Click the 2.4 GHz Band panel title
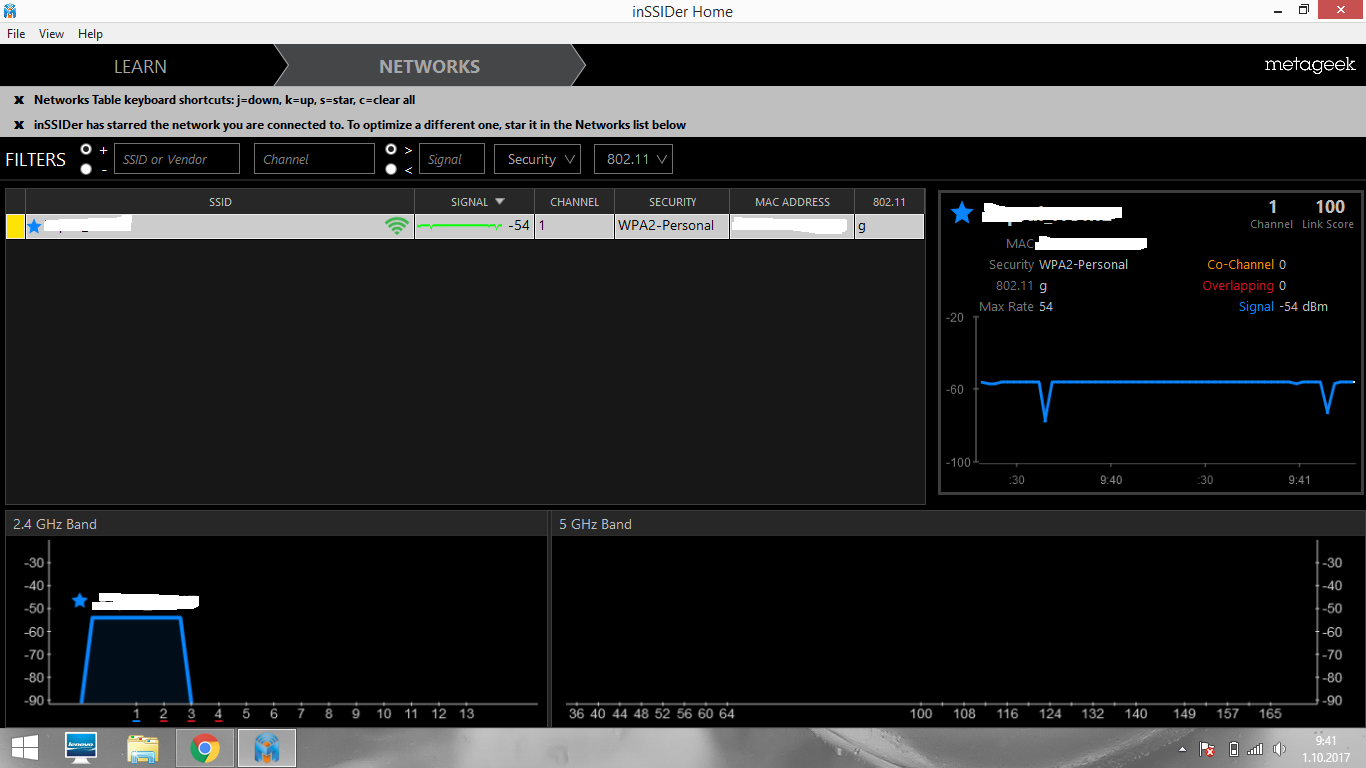The width and height of the screenshot is (1366, 768). coord(55,524)
